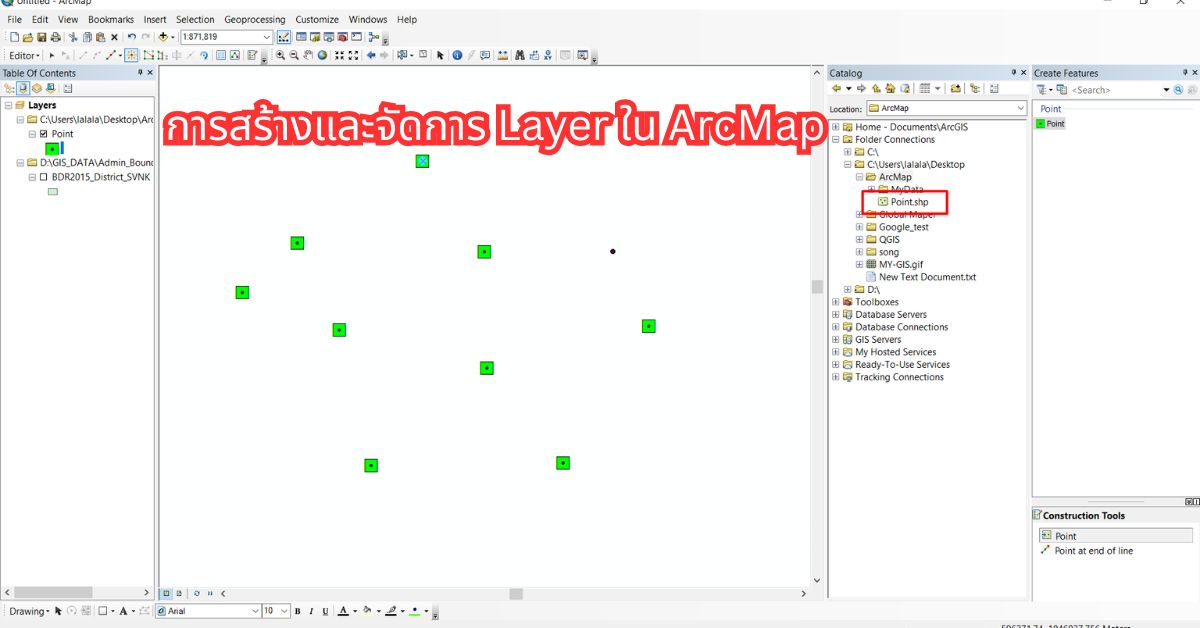Select the Zoom In tool
The width and height of the screenshot is (1200, 628).
click(x=280, y=55)
